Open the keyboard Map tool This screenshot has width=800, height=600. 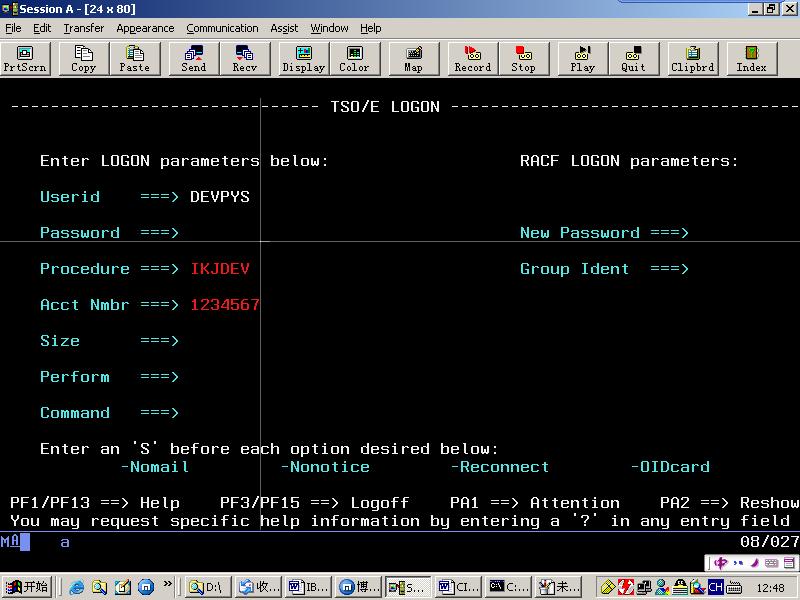(414, 59)
